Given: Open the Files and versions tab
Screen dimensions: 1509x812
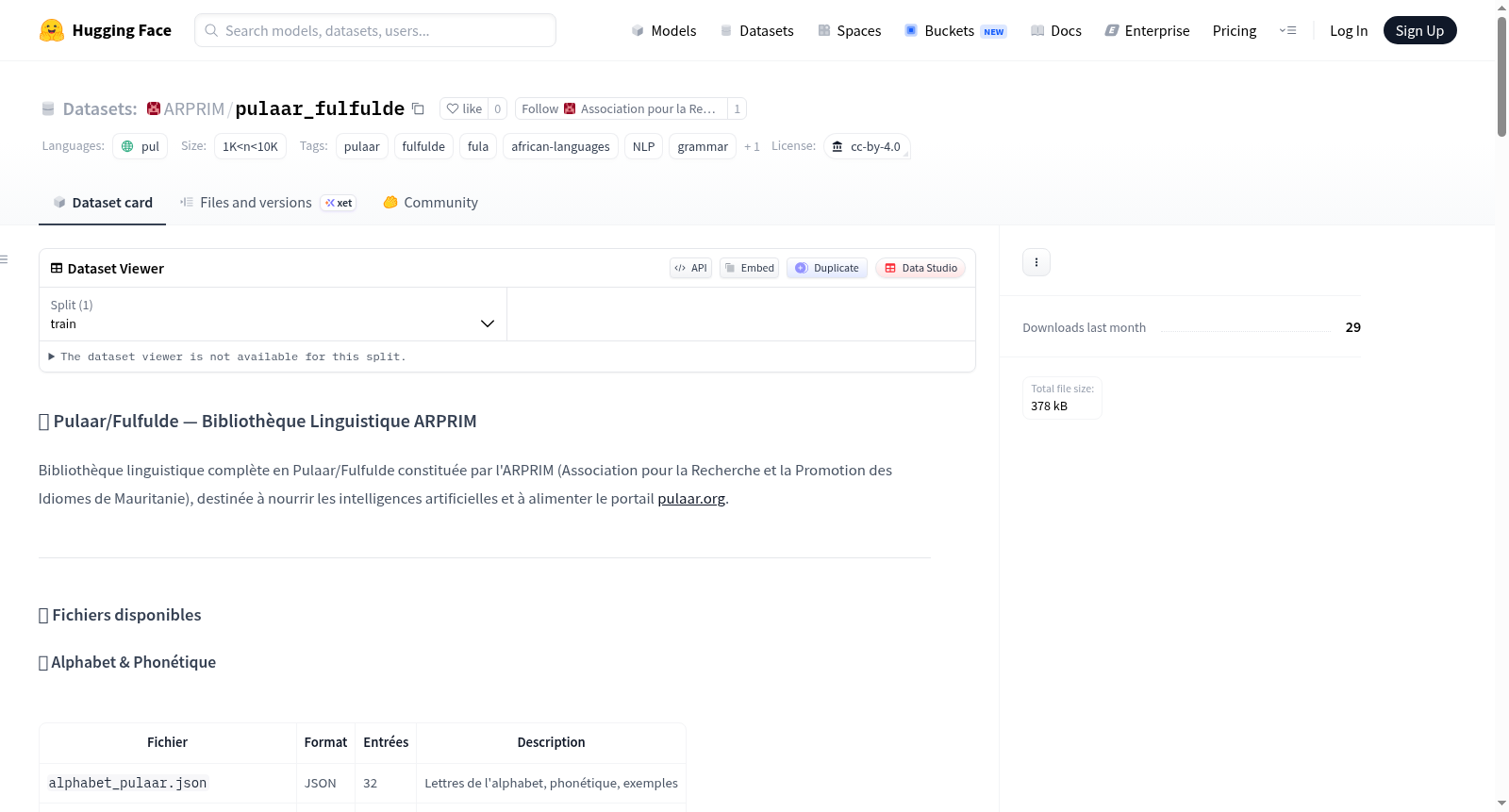Looking at the screenshot, I should point(268,203).
